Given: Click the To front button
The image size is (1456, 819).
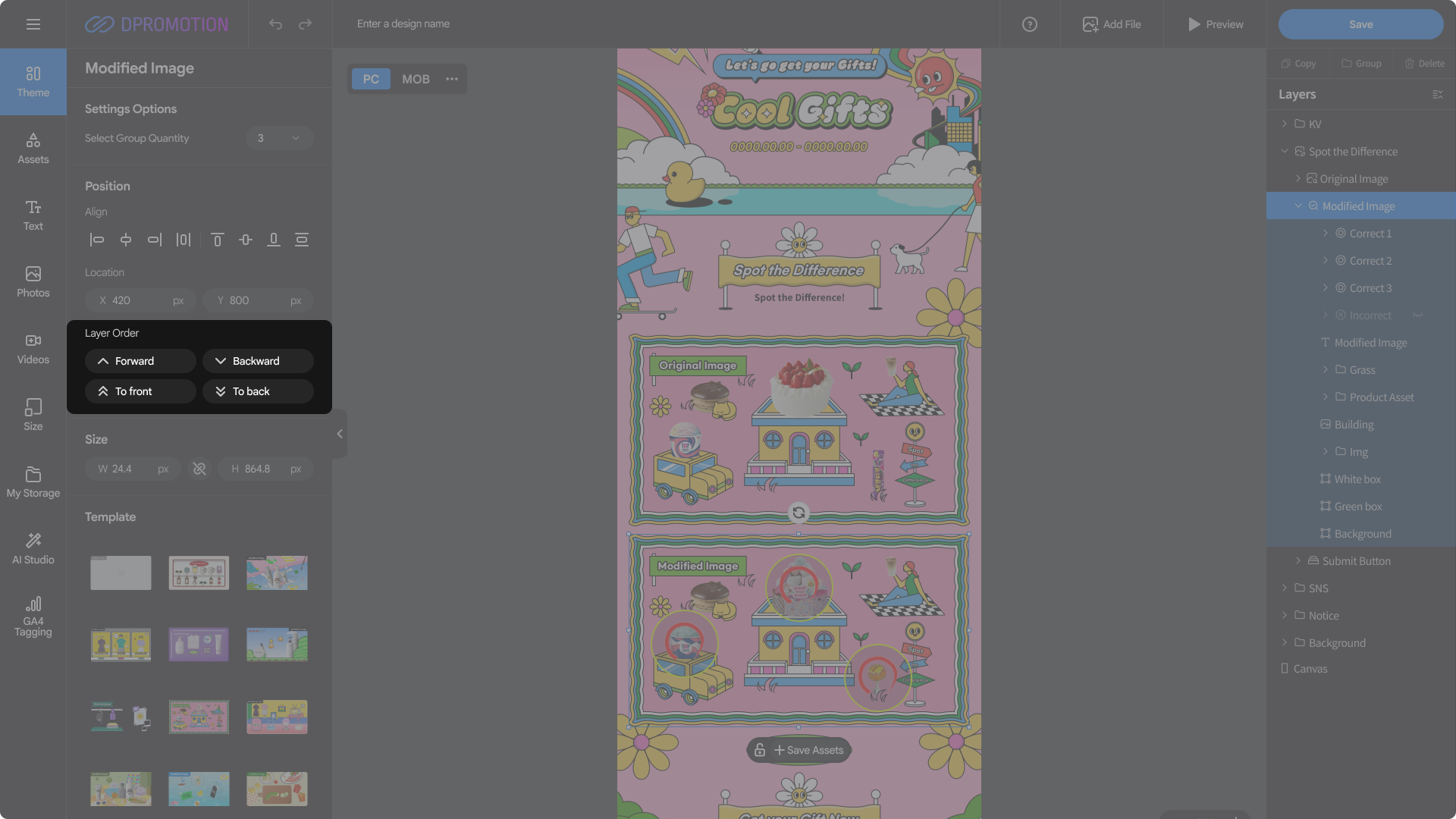Looking at the screenshot, I should coord(140,391).
